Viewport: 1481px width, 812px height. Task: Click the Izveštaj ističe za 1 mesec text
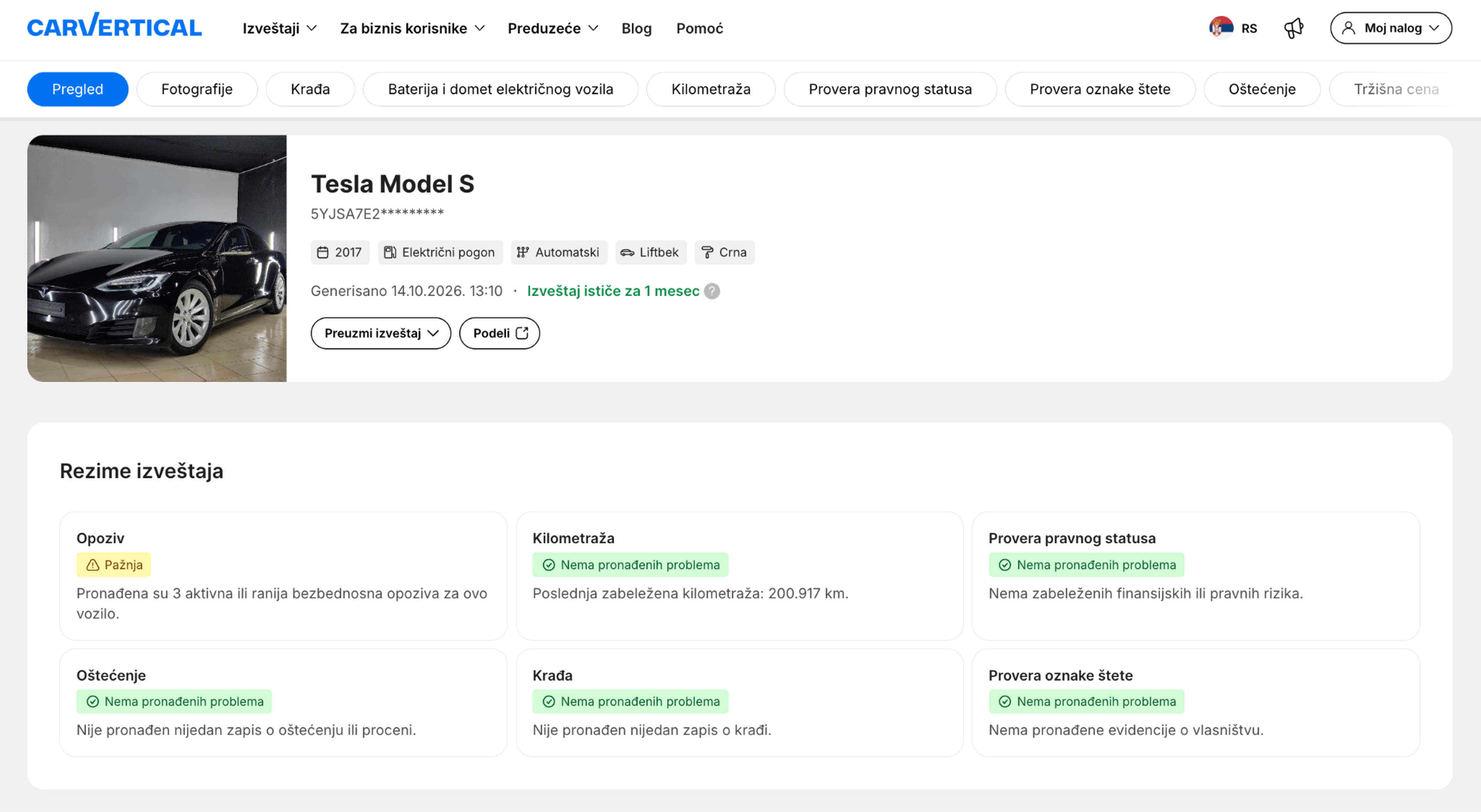point(614,291)
